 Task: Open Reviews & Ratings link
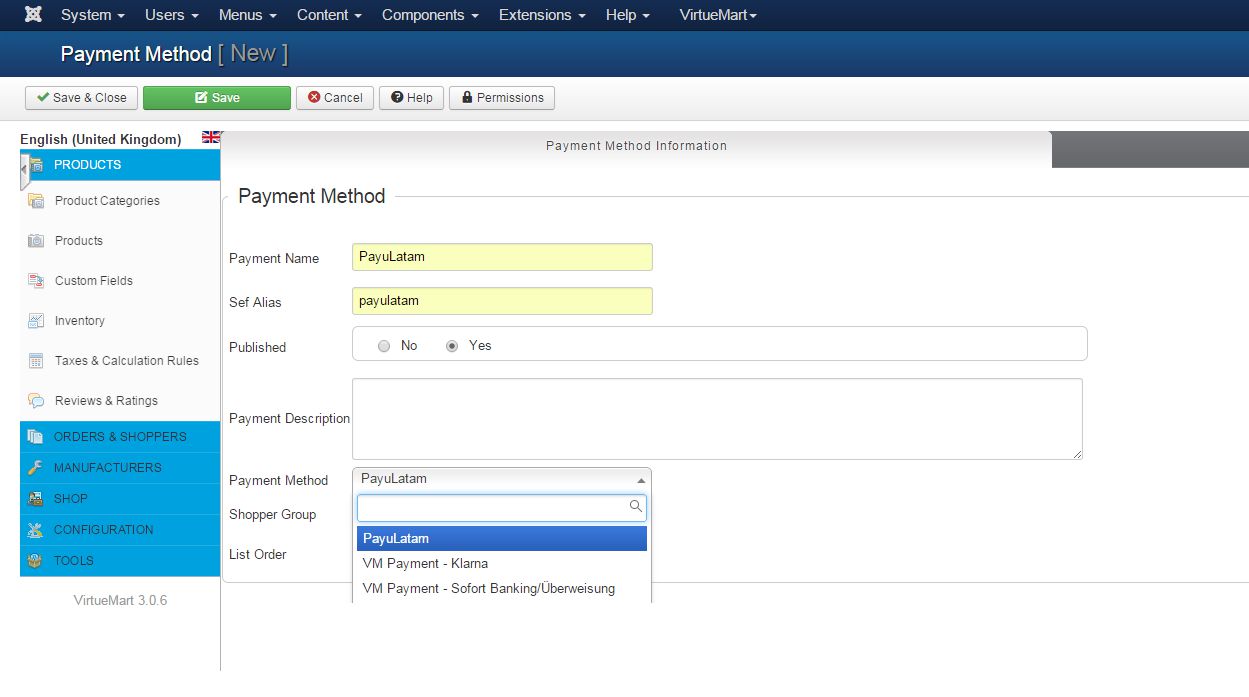[106, 401]
